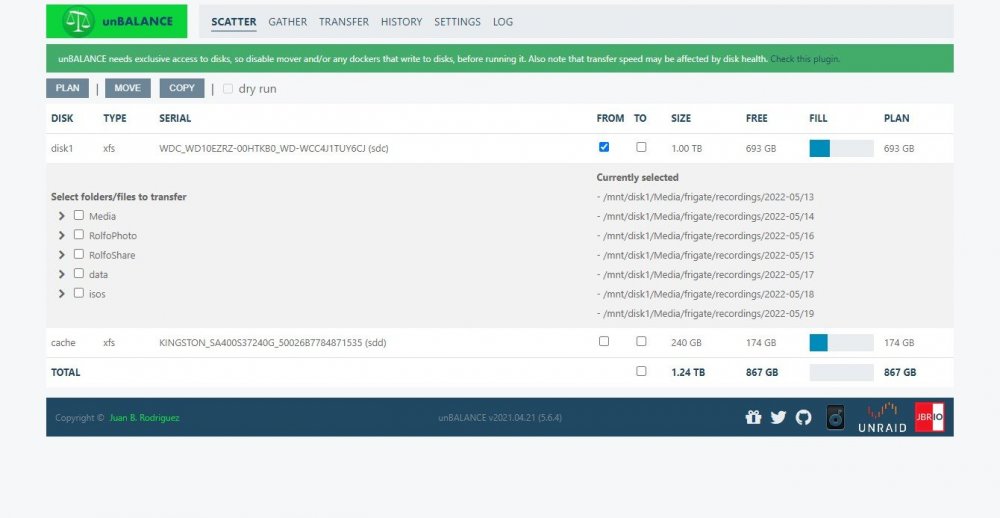Image resolution: width=1000 pixels, height=518 pixels.
Task: Click the PLAN button
Action: 68,88
